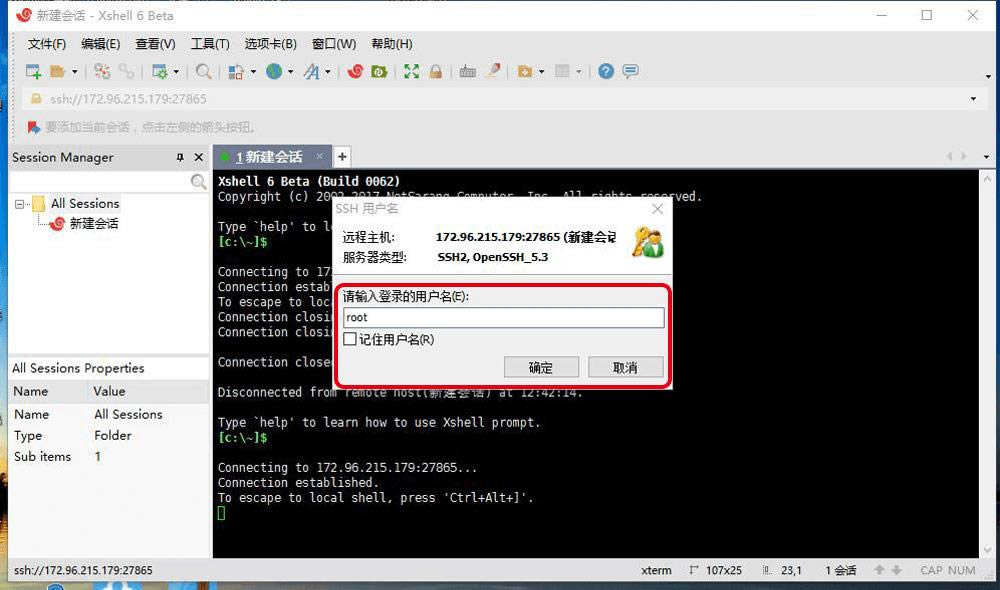Click the red bookmark flag icon
Image resolution: width=1000 pixels, height=590 pixels.
coord(34,128)
